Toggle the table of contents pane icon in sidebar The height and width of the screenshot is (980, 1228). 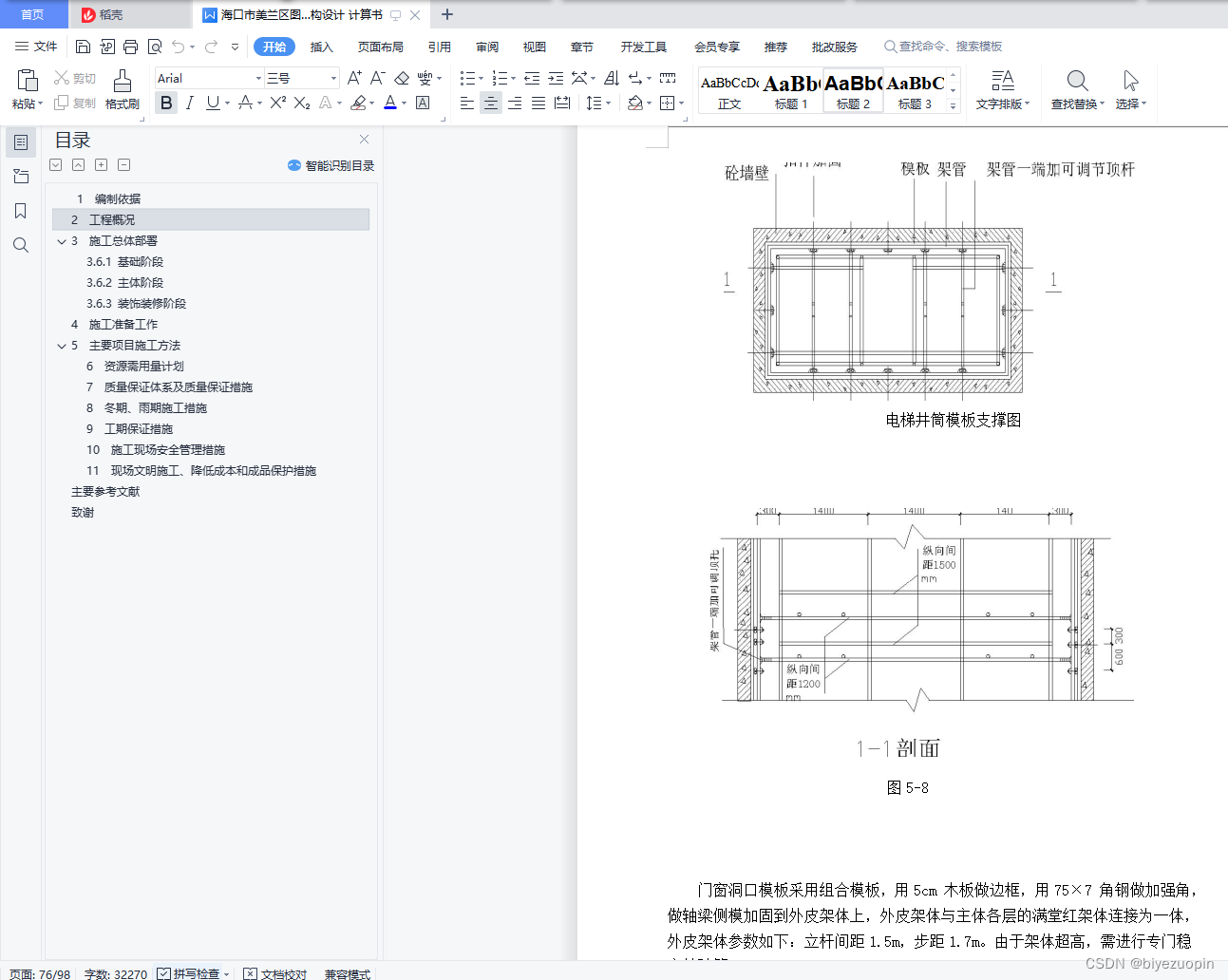coord(21,142)
